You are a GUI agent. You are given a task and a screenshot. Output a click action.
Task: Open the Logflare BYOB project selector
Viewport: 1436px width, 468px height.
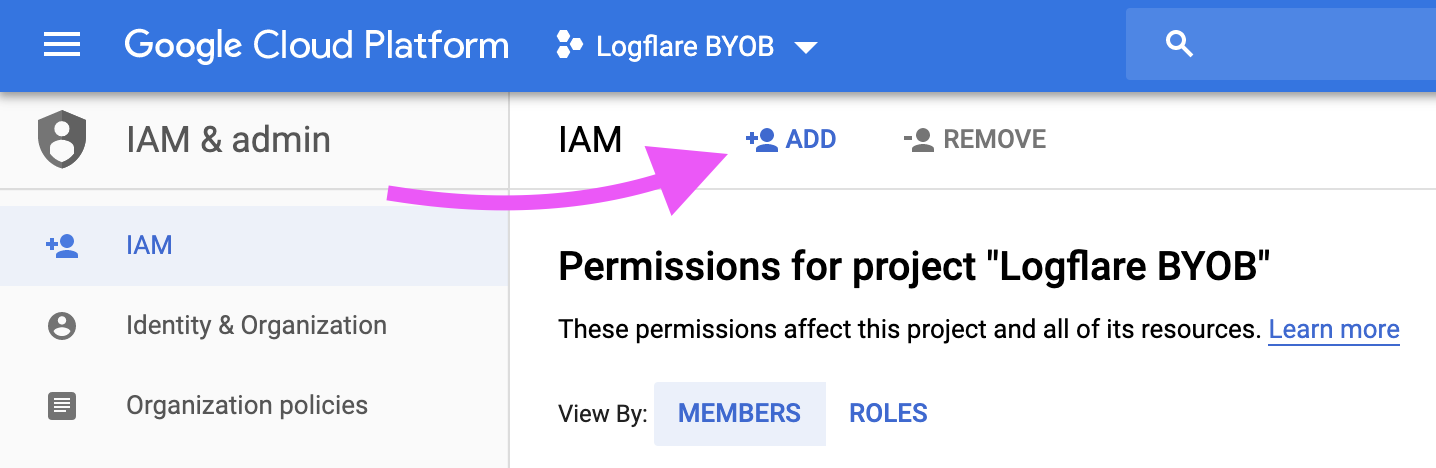pos(685,46)
